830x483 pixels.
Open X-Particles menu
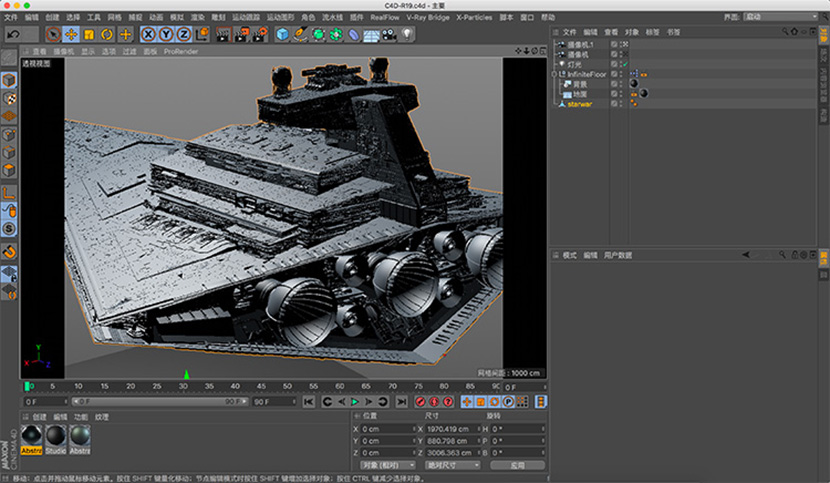pyautogui.click(x=474, y=17)
